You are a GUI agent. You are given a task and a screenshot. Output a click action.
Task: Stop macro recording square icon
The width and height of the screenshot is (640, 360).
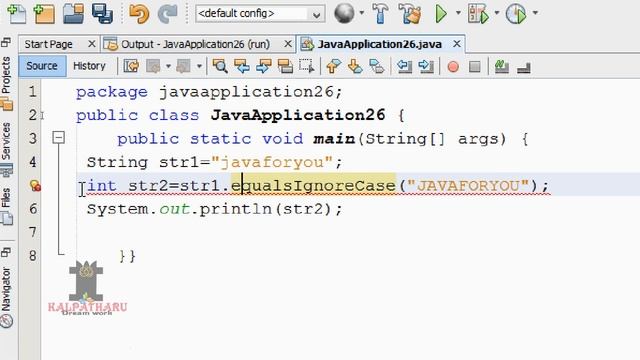475,67
